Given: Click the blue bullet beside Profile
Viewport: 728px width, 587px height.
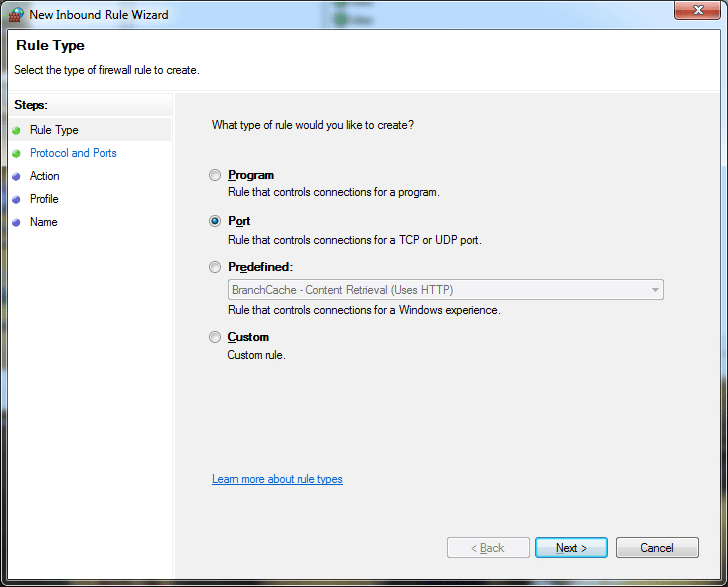Looking at the screenshot, I should [16, 199].
